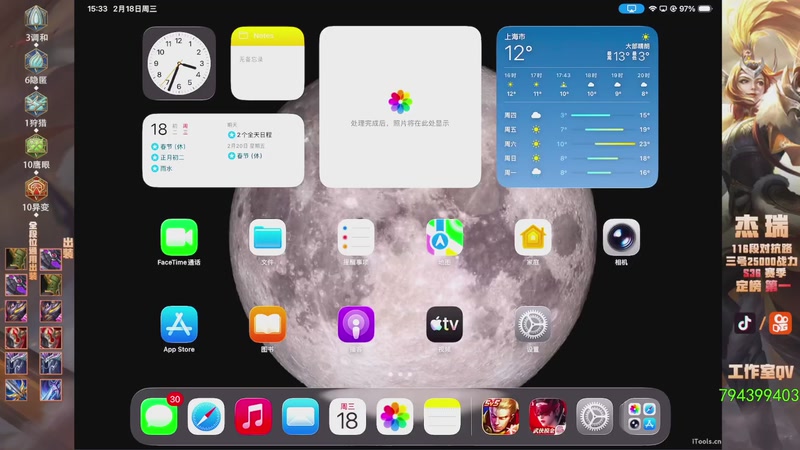
Task: Tap the 周四 forecast row in weather
Action: [577, 115]
